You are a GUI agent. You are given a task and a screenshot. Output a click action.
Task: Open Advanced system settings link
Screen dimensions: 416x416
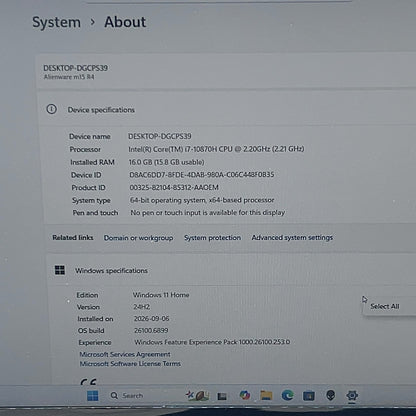(x=292, y=238)
